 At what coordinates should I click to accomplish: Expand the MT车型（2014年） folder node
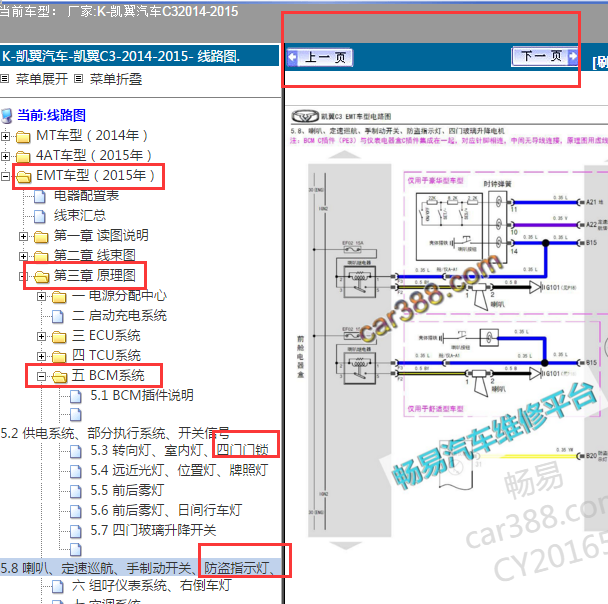coord(5,136)
